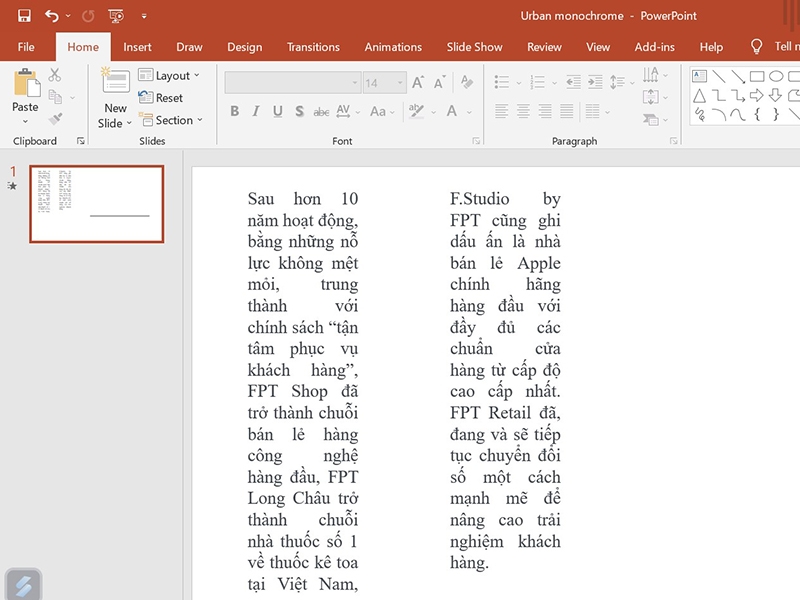Click the Cut scissors icon
This screenshot has width=800, height=600.
point(55,75)
